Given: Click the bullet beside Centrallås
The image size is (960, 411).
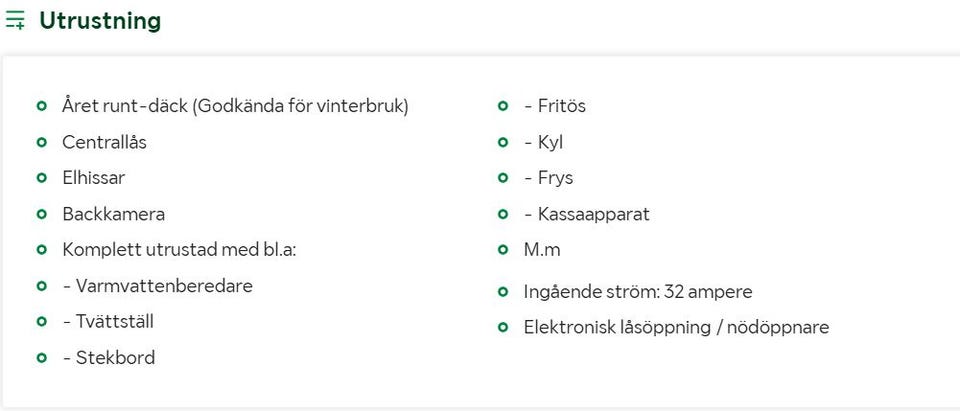Looking at the screenshot, I should (x=42, y=143).
